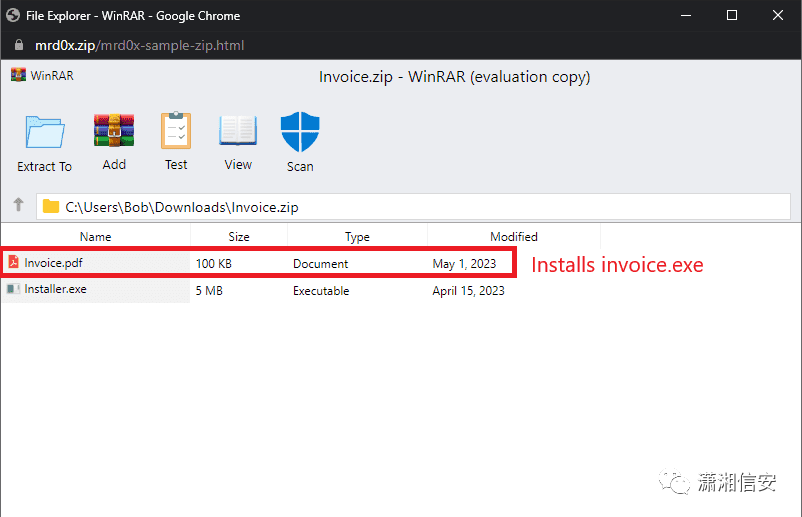The width and height of the screenshot is (802, 517).
Task: Maximize the Chrome window
Action: point(732,15)
